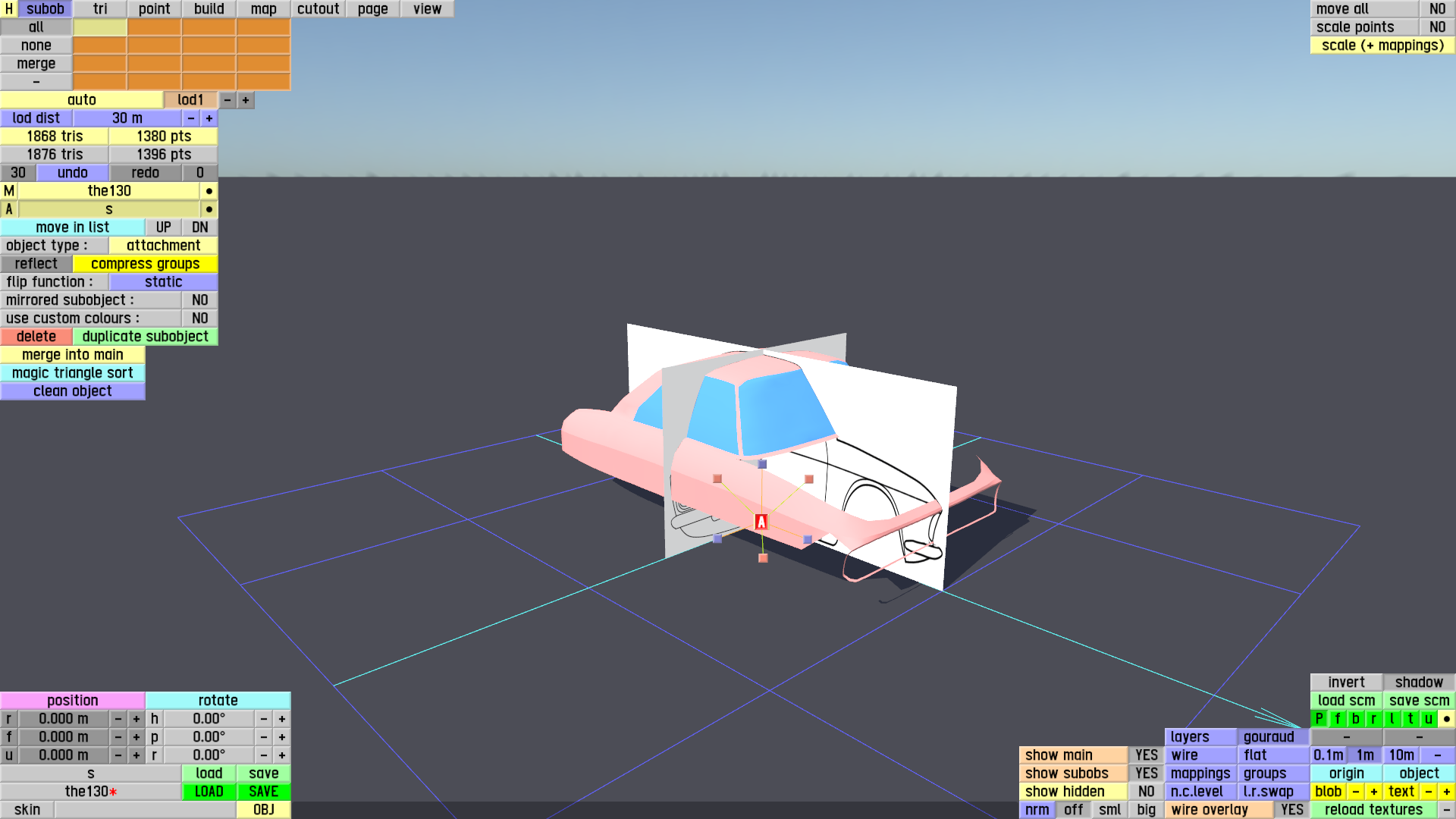Viewport: 1456px width, 819px height.
Task: Select the pale yellow subobject slot swatch
Action: coord(100,27)
